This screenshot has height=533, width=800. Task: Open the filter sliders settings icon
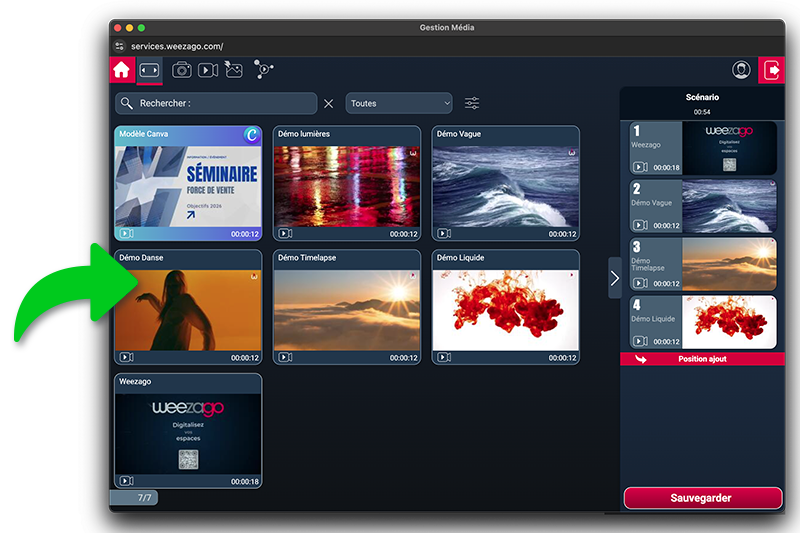[472, 103]
